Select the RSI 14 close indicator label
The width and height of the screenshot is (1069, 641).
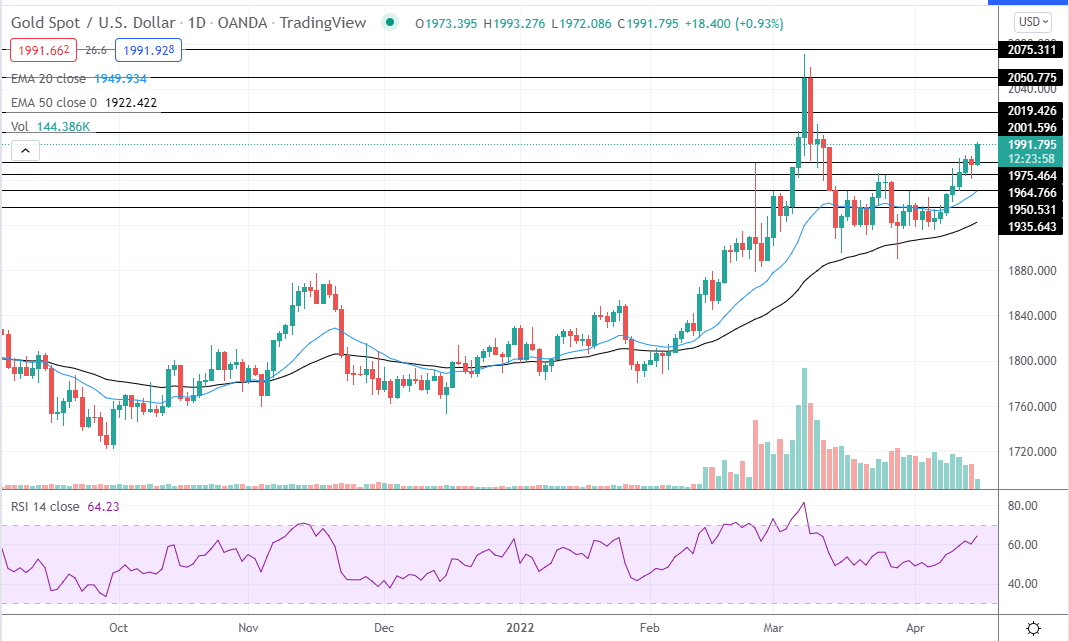pos(45,507)
